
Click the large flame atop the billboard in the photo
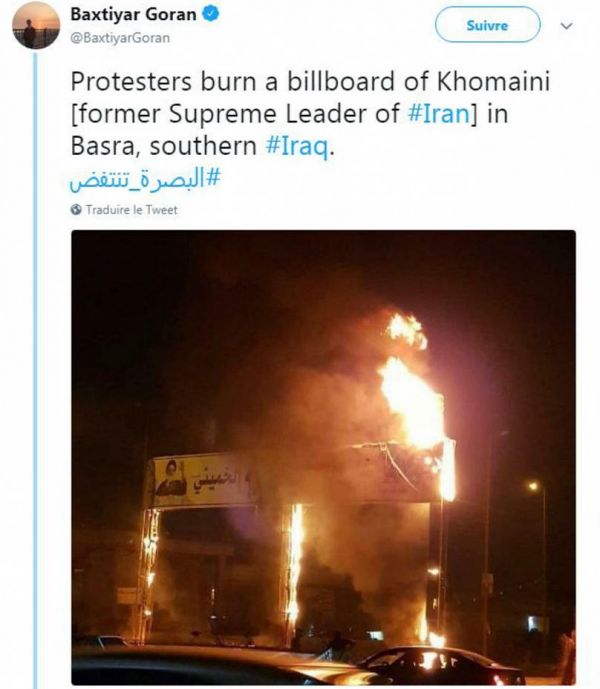[411, 402]
